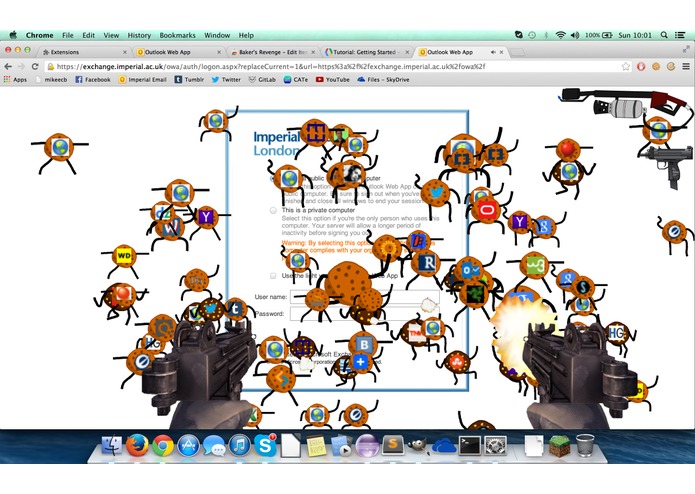The image size is (695, 494).
Task: Open the Chrome hamburger menu
Action: coord(686,66)
